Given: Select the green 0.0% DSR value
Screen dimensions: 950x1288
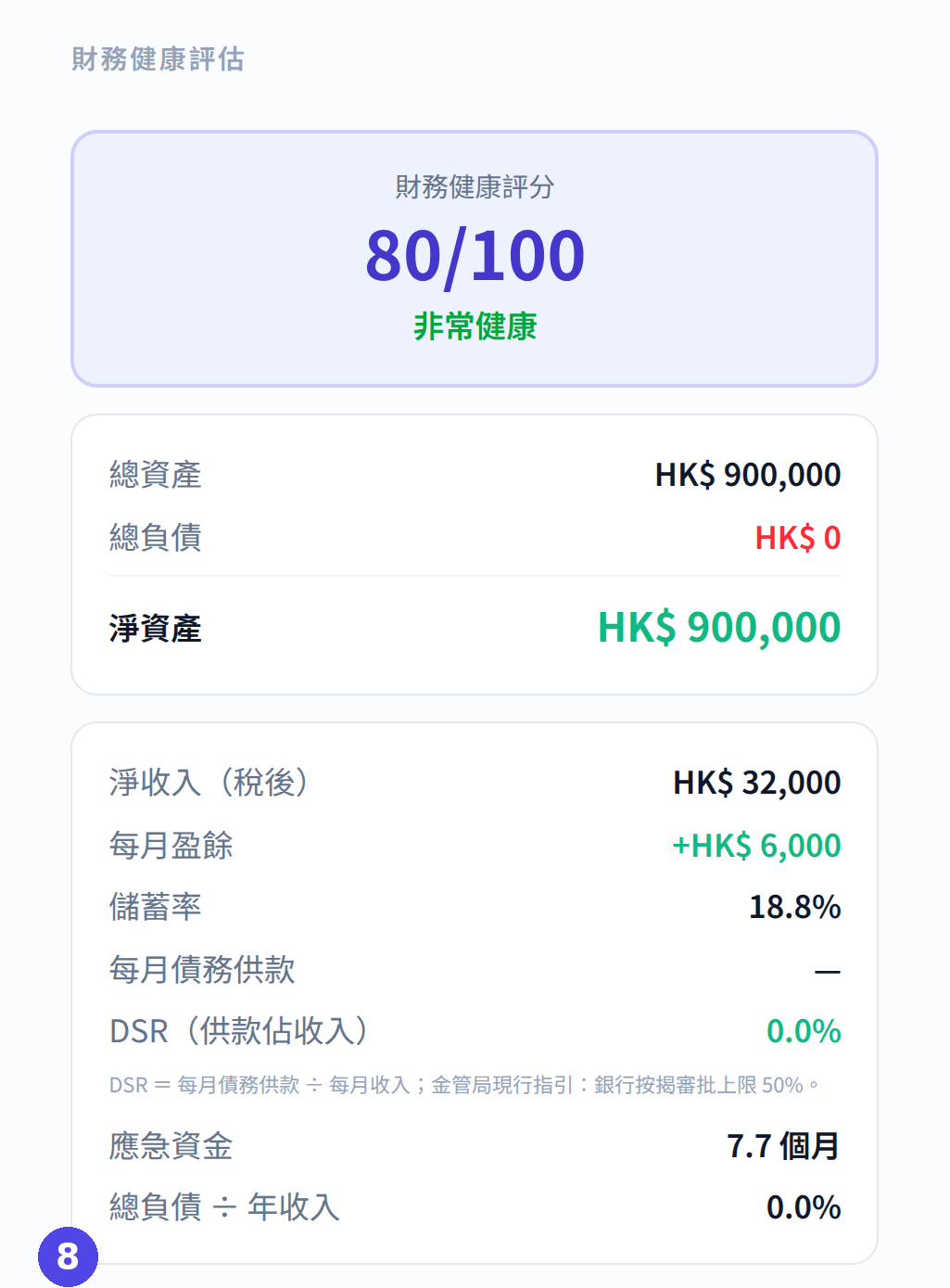Looking at the screenshot, I should click(x=804, y=1031).
